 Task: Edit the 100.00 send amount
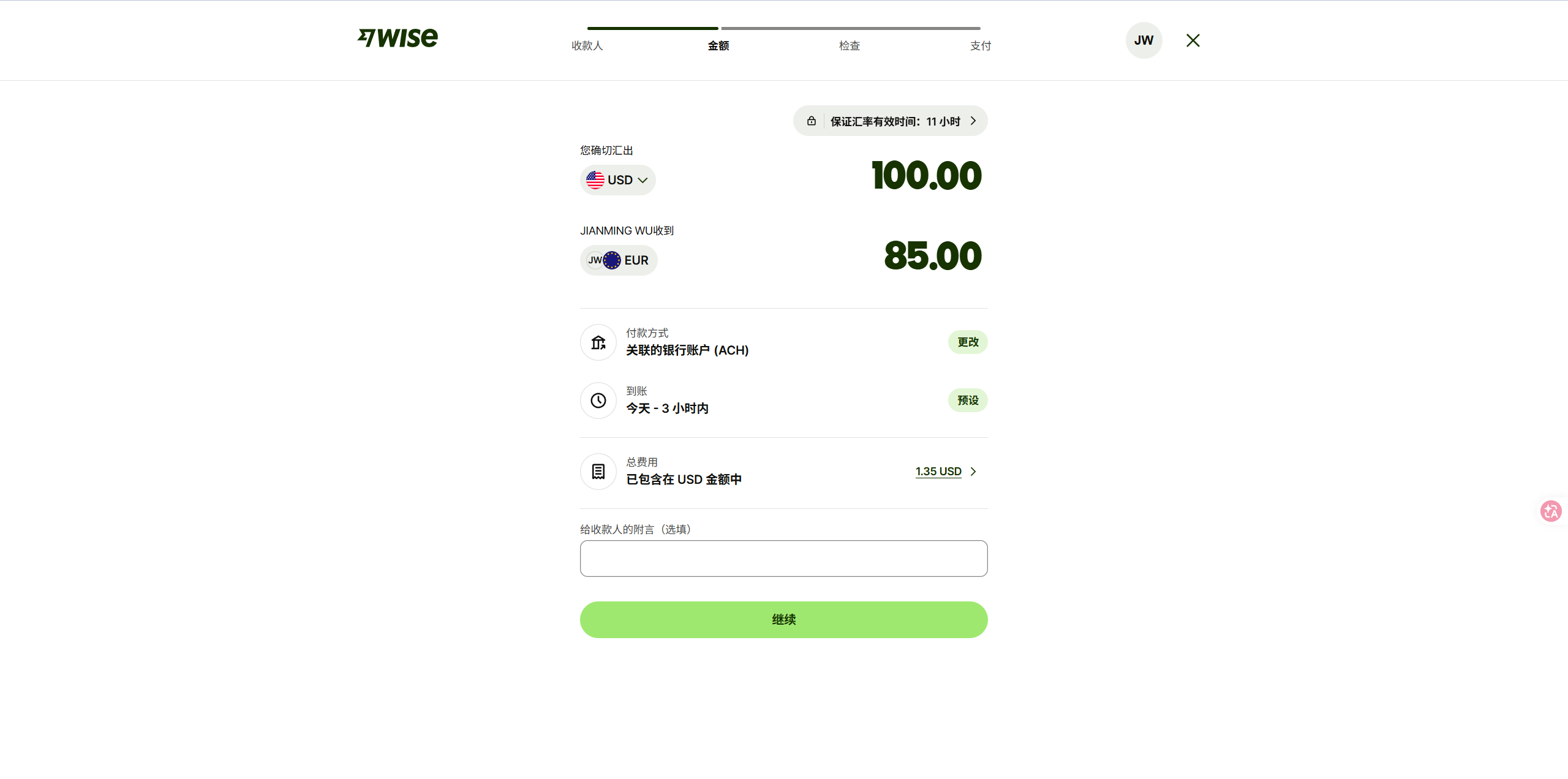click(x=926, y=176)
